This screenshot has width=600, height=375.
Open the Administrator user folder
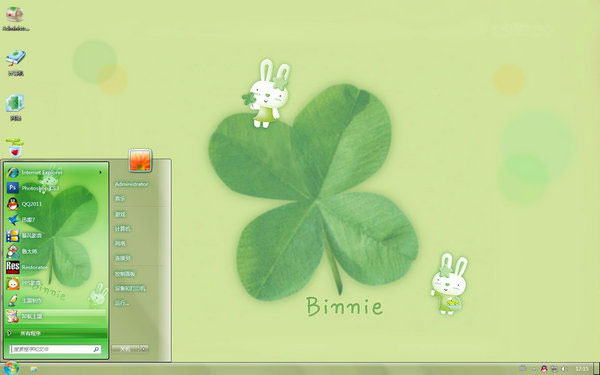[131, 184]
